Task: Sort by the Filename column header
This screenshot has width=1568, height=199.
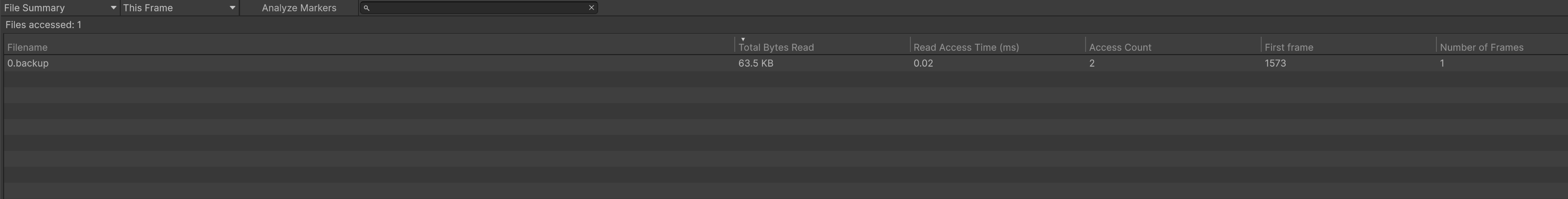Action: [27, 47]
